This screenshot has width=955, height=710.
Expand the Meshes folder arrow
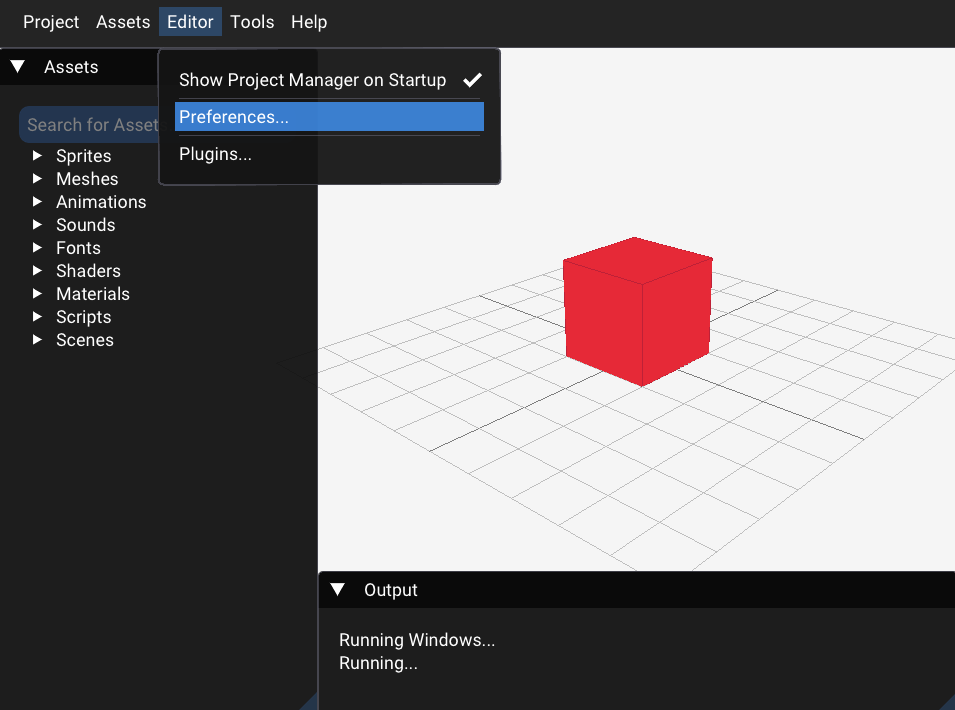point(37,178)
